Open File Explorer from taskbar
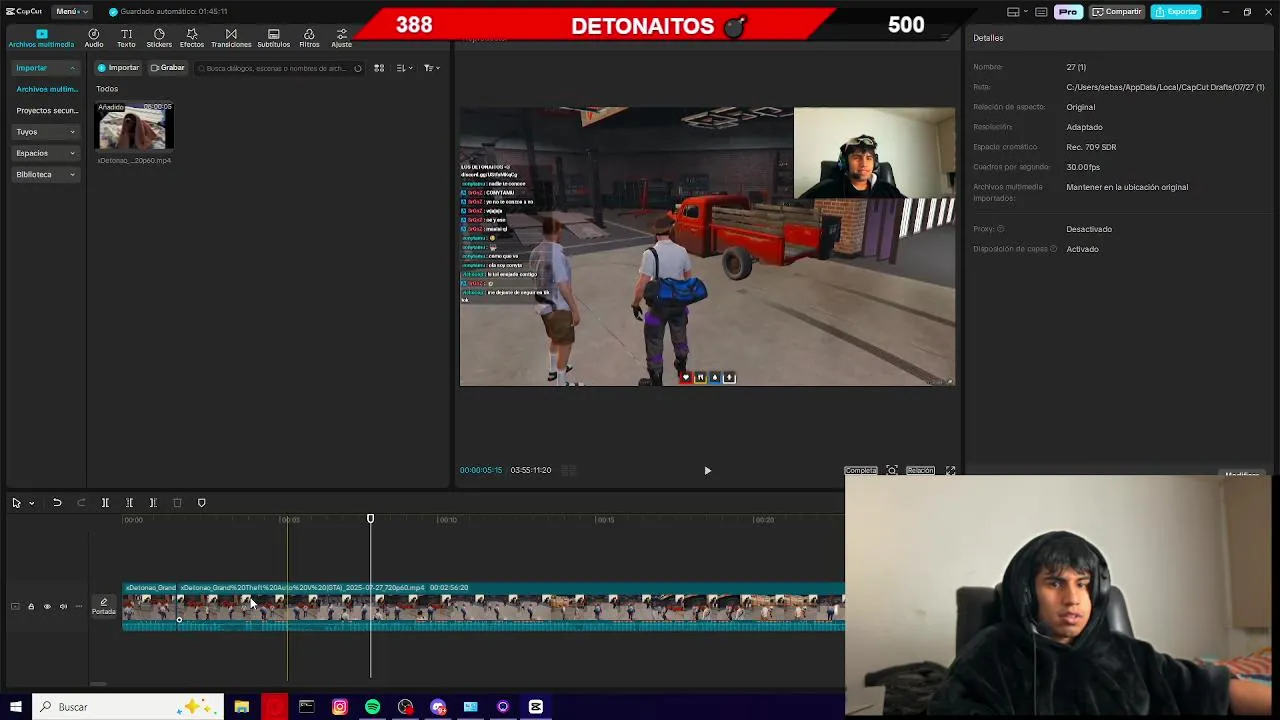The width and height of the screenshot is (1280, 720). [x=241, y=707]
